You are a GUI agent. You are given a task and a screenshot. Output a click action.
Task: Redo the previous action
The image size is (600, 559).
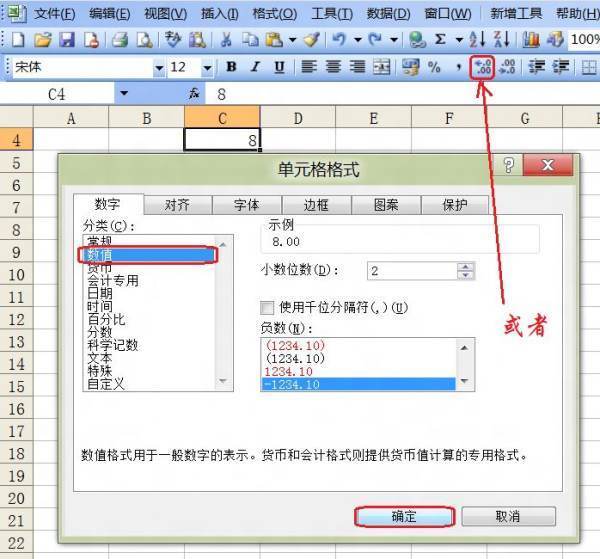click(x=375, y=39)
